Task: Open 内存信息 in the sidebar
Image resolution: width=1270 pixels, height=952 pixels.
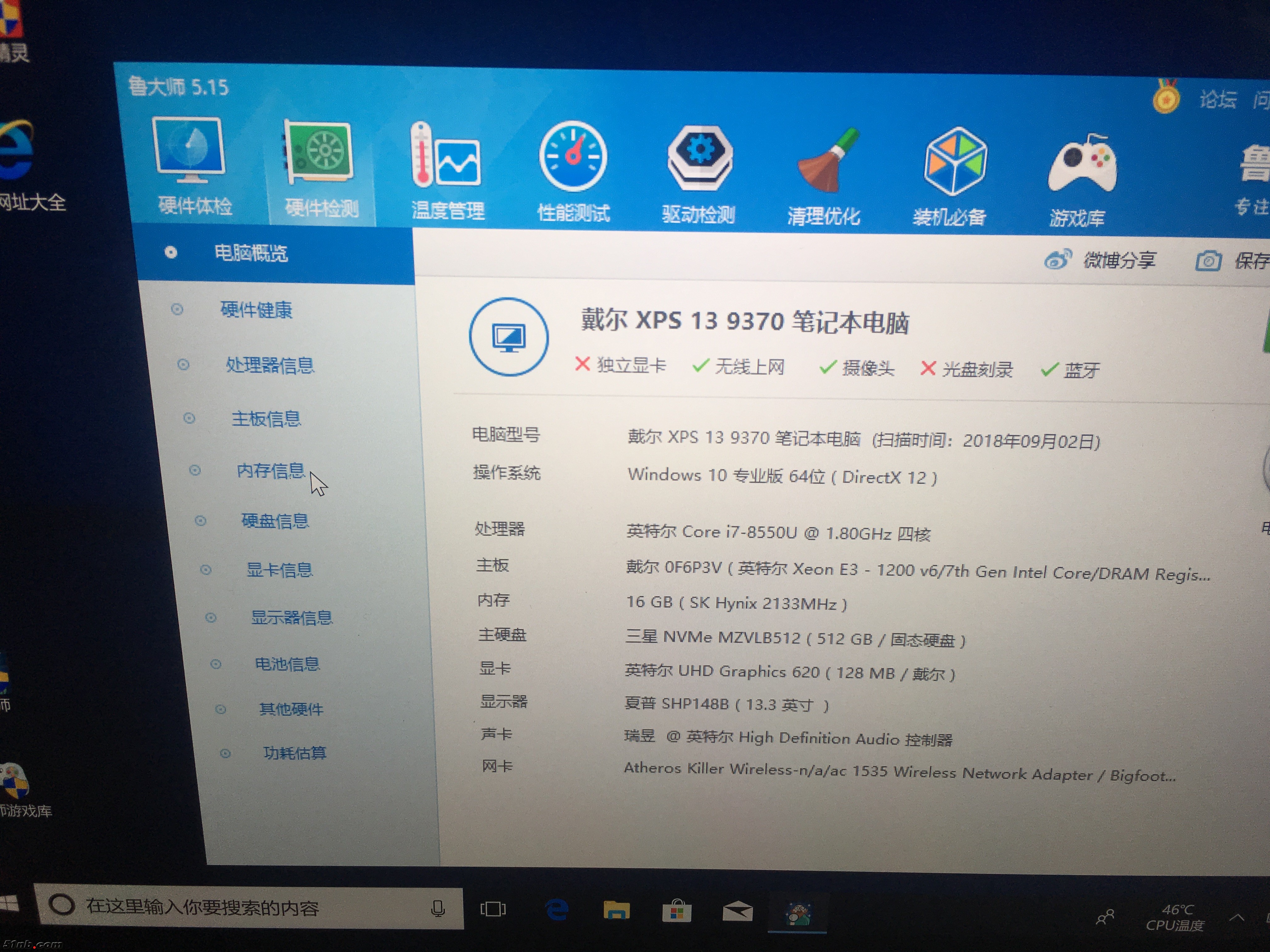Action: point(271,471)
